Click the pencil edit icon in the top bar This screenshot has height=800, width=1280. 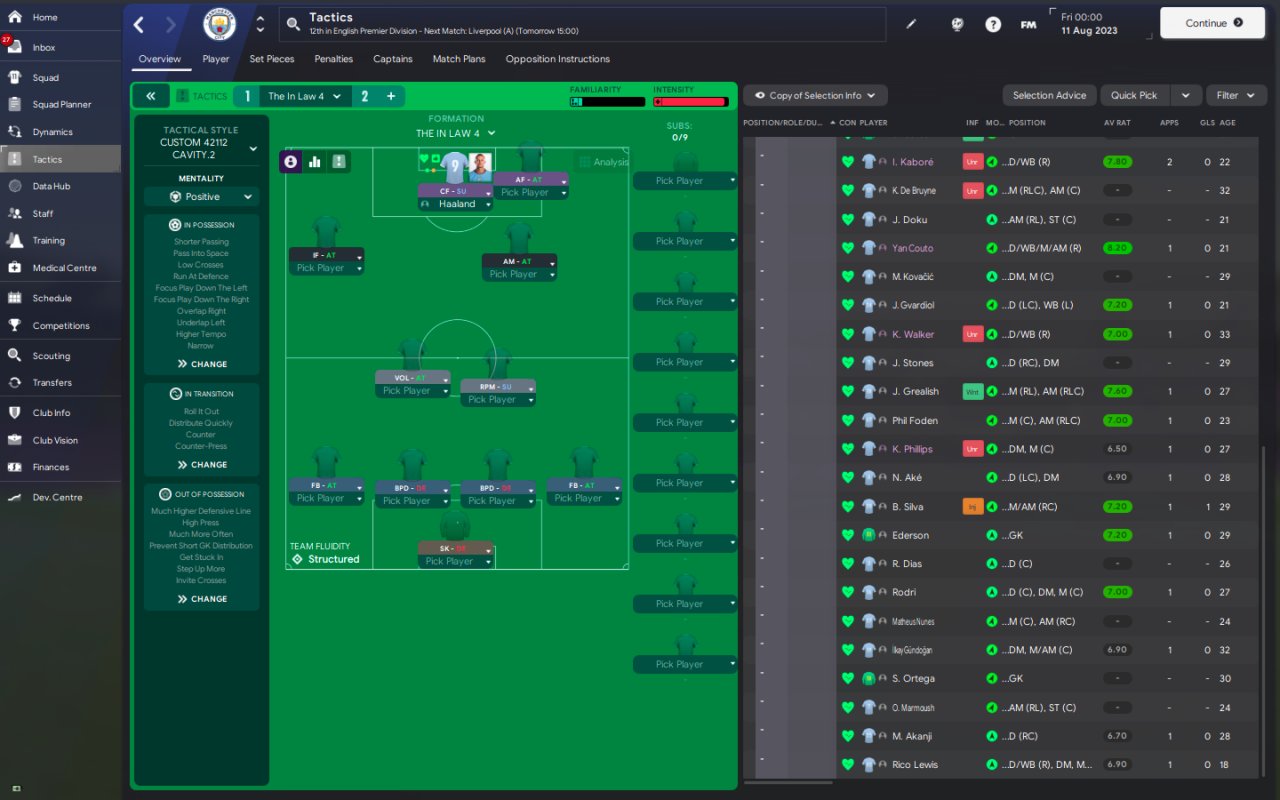pos(911,24)
